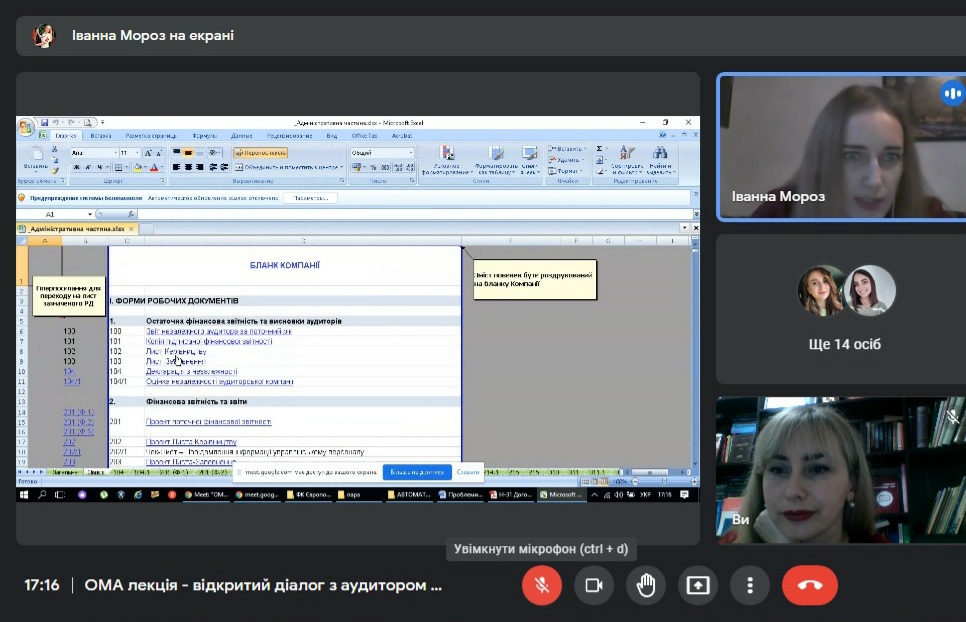This screenshot has width=966, height=622.
Task: Toggle bold (Ж) formatting
Action: (x=76, y=167)
